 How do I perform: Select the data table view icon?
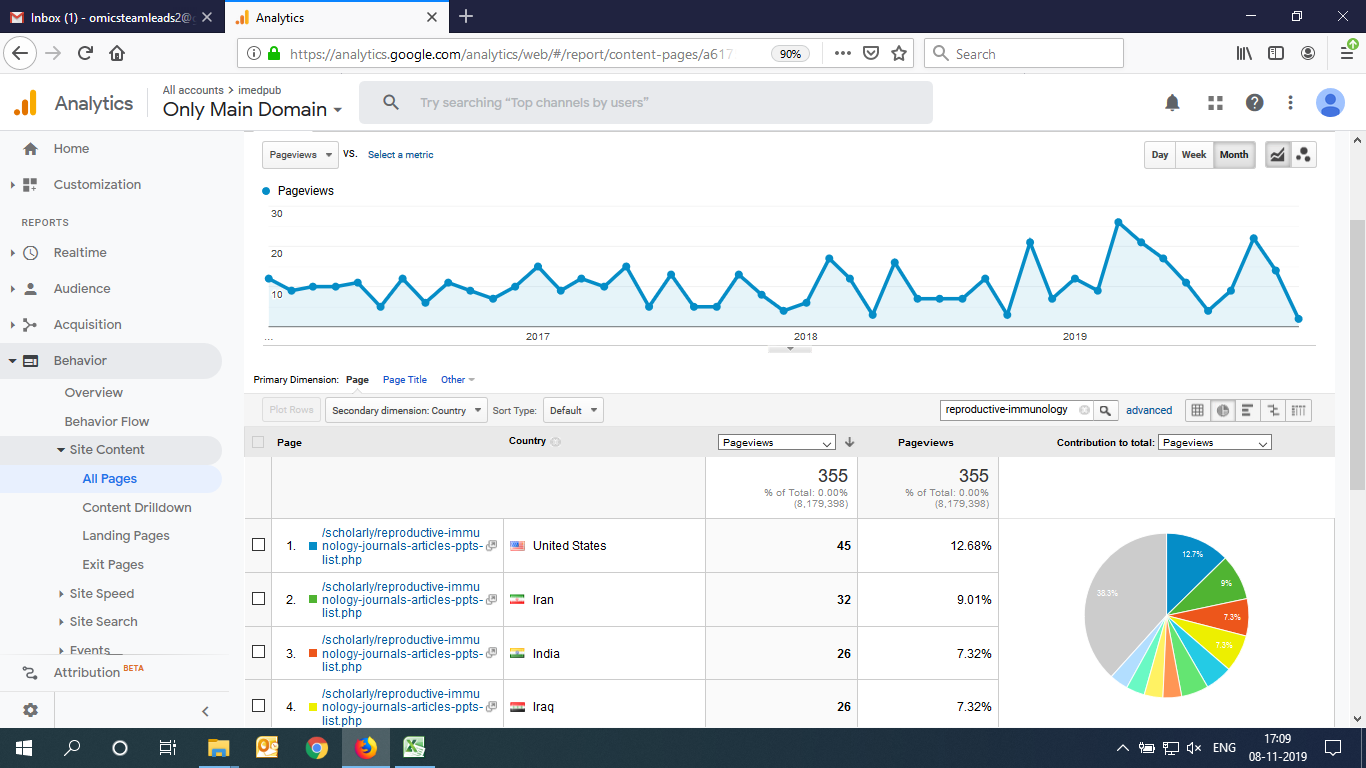(x=1197, y=410)
